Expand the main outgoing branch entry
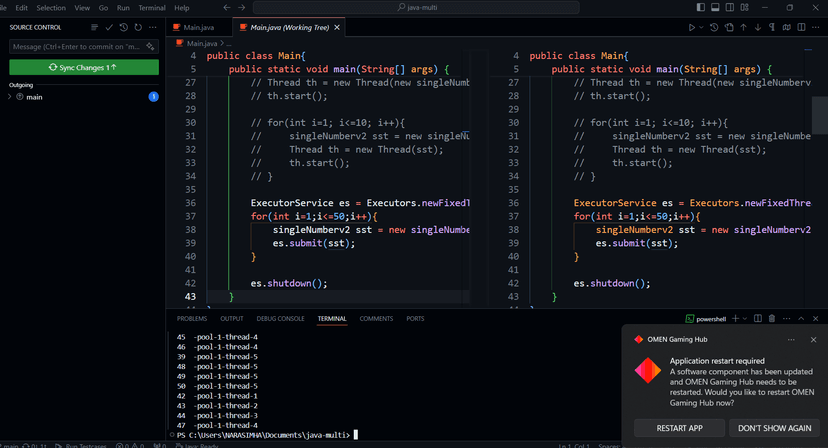This screenshot has height=448, width=828. click(x=10, y=97)
